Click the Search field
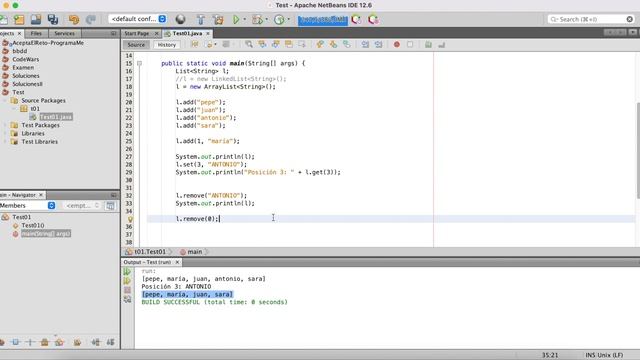Viewport: 640px width, 360px height. pyautogui.click(x=590, y=19)
